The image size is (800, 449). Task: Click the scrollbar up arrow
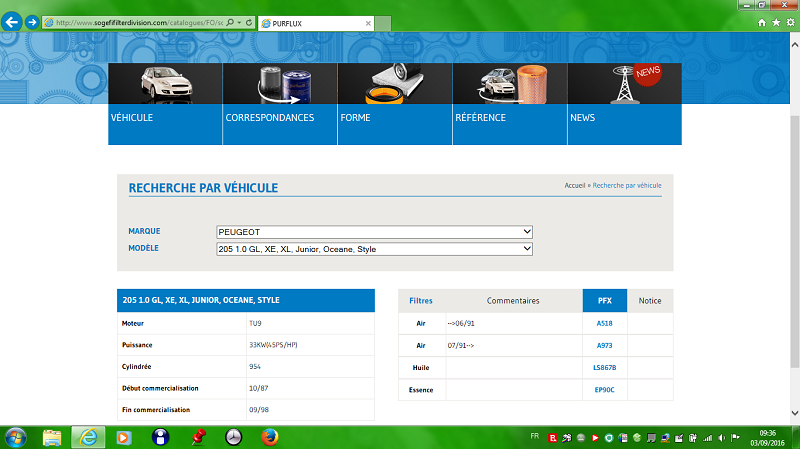[795, 45]
